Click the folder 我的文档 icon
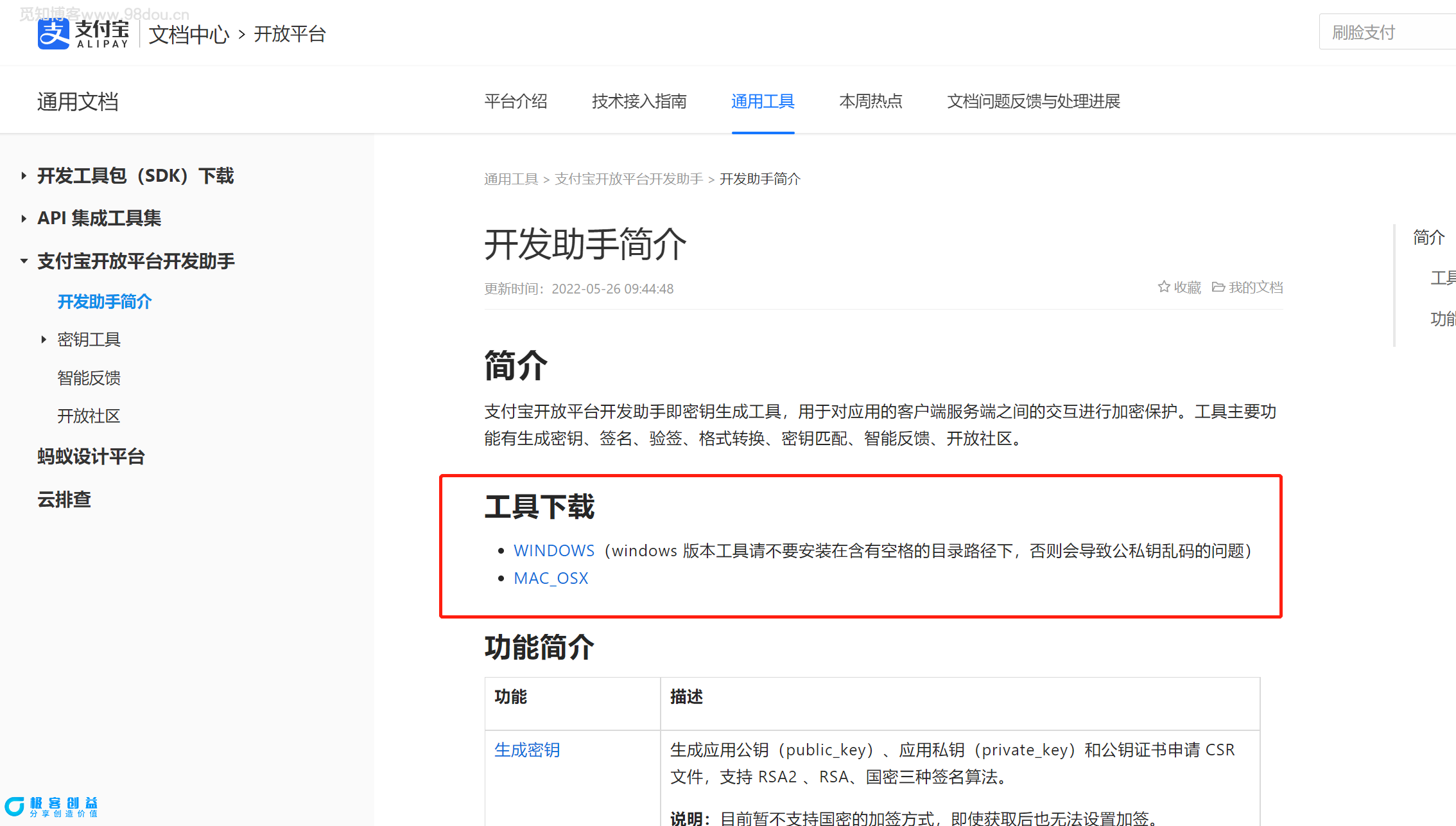Screen dimensions: 1456x826 click(1218, 287)
